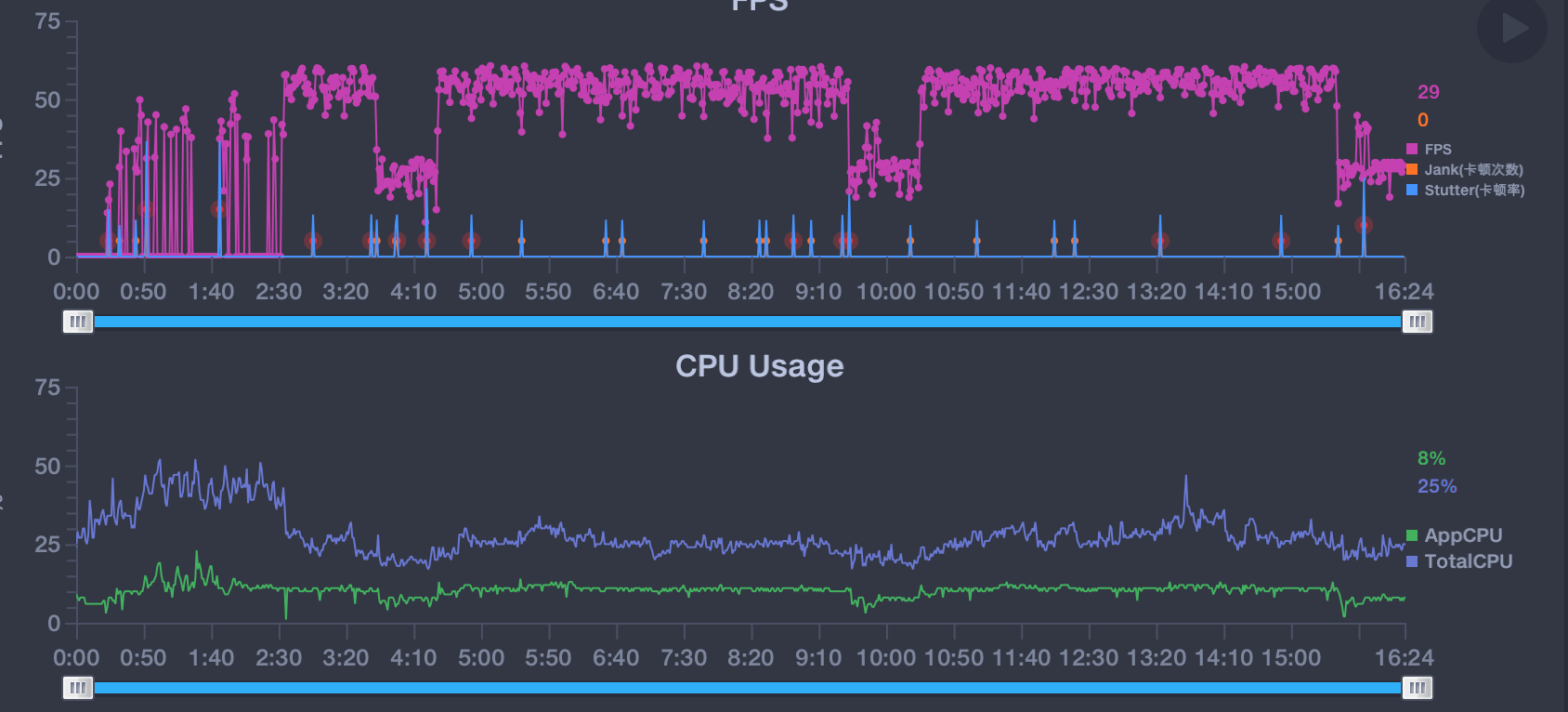Click the middle of the FPS chart's blue range bar
Image resolution: width=1568 pixels, height=712 pixels.
748,322
